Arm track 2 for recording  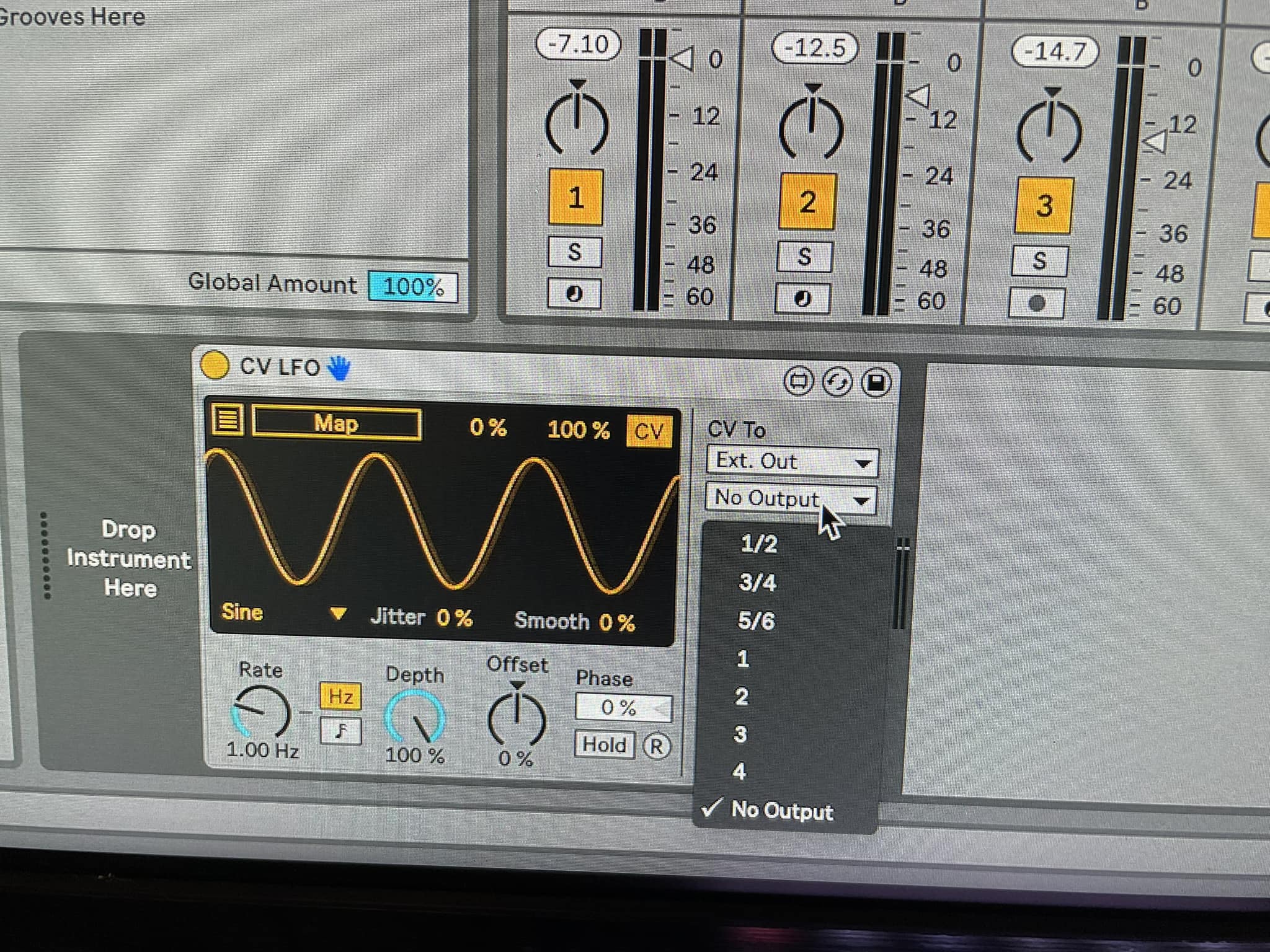click(803, 299)
